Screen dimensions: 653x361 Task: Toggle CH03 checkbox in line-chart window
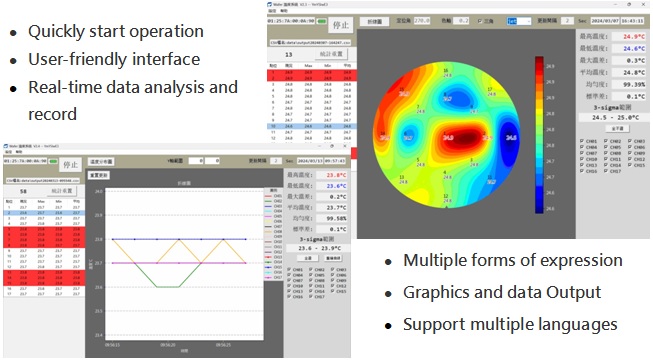pyautogui.click(x=333, y=270)
